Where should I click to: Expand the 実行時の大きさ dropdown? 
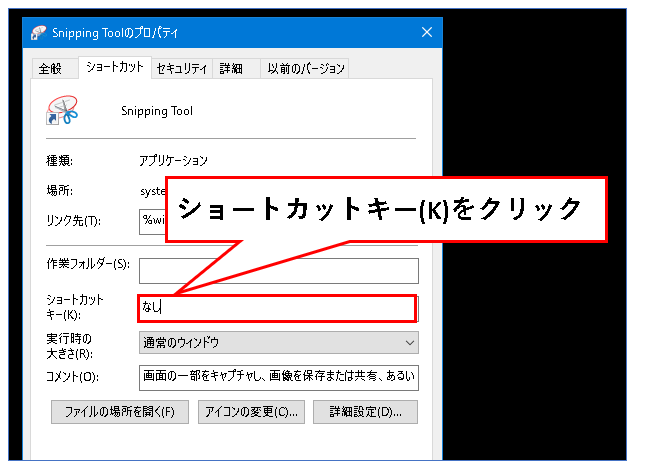click(279, 342)
